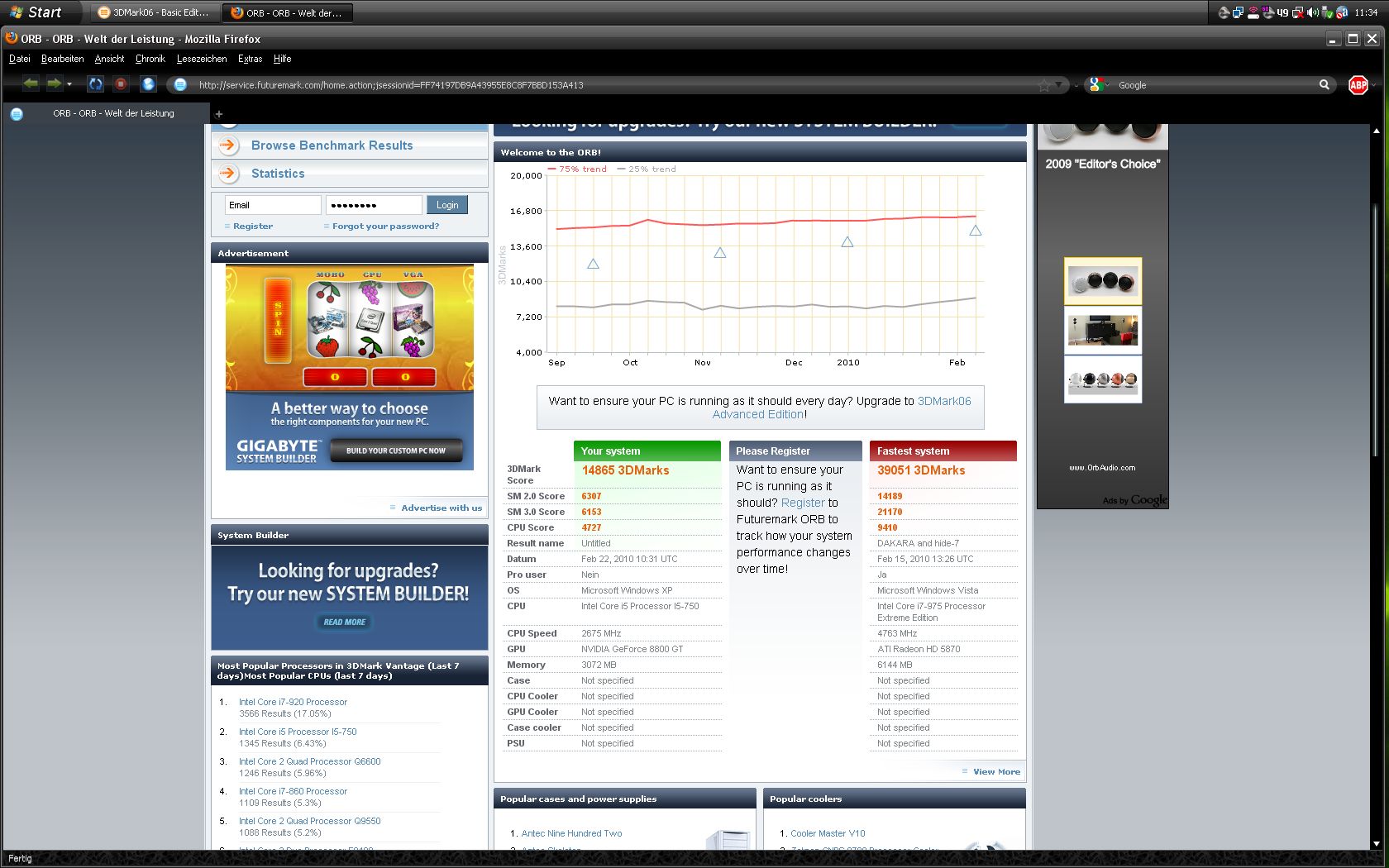Open the Chronik menu
1389x868 pixels.
coord(150,59)
